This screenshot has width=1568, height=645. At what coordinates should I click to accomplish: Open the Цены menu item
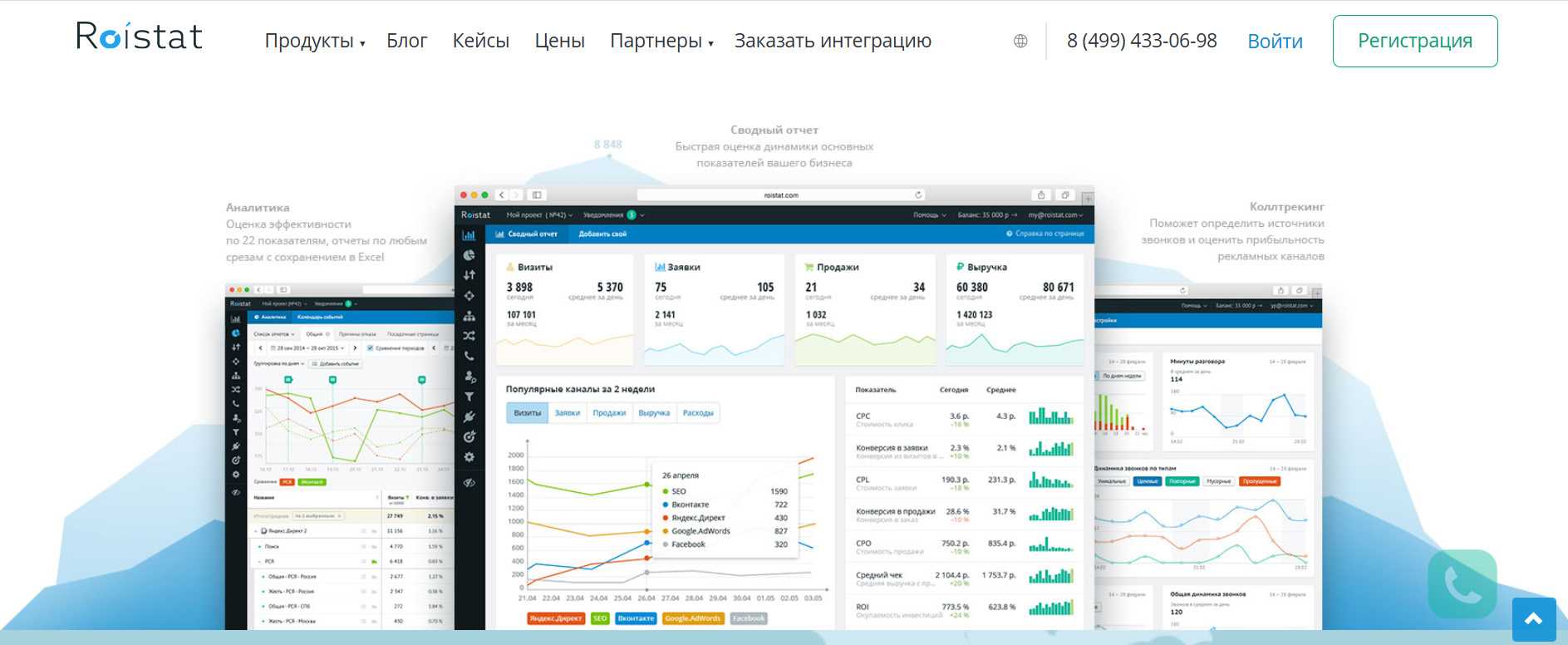click(x=559, y=41)
